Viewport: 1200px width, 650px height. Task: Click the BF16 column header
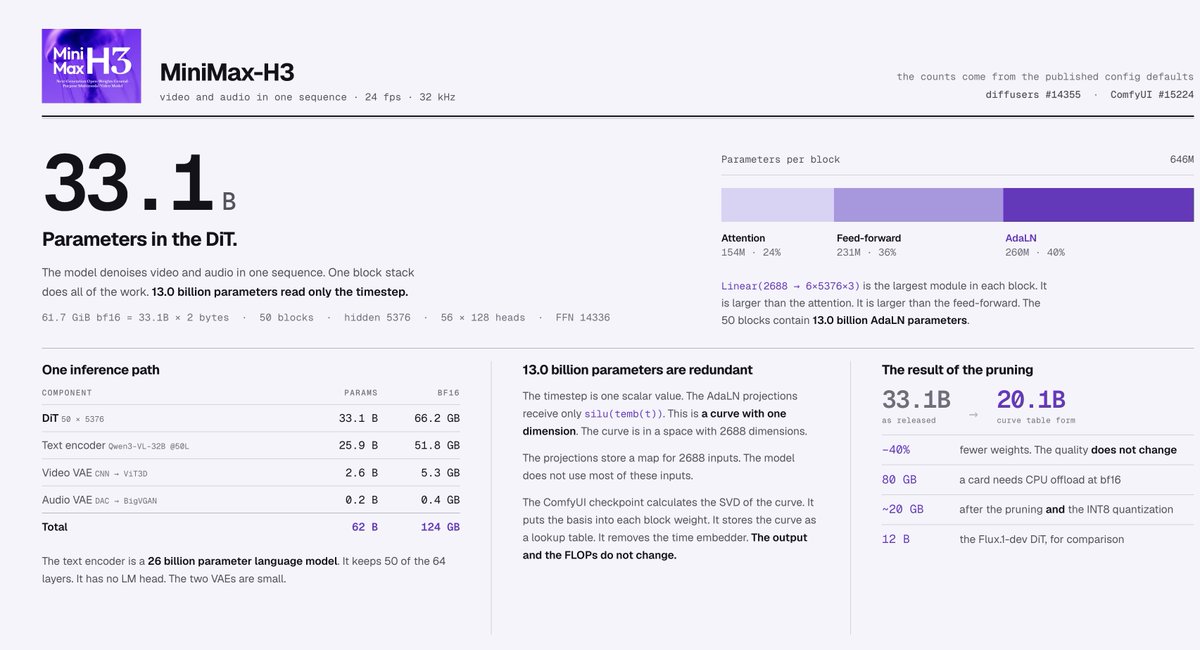[x=449, y=393]
